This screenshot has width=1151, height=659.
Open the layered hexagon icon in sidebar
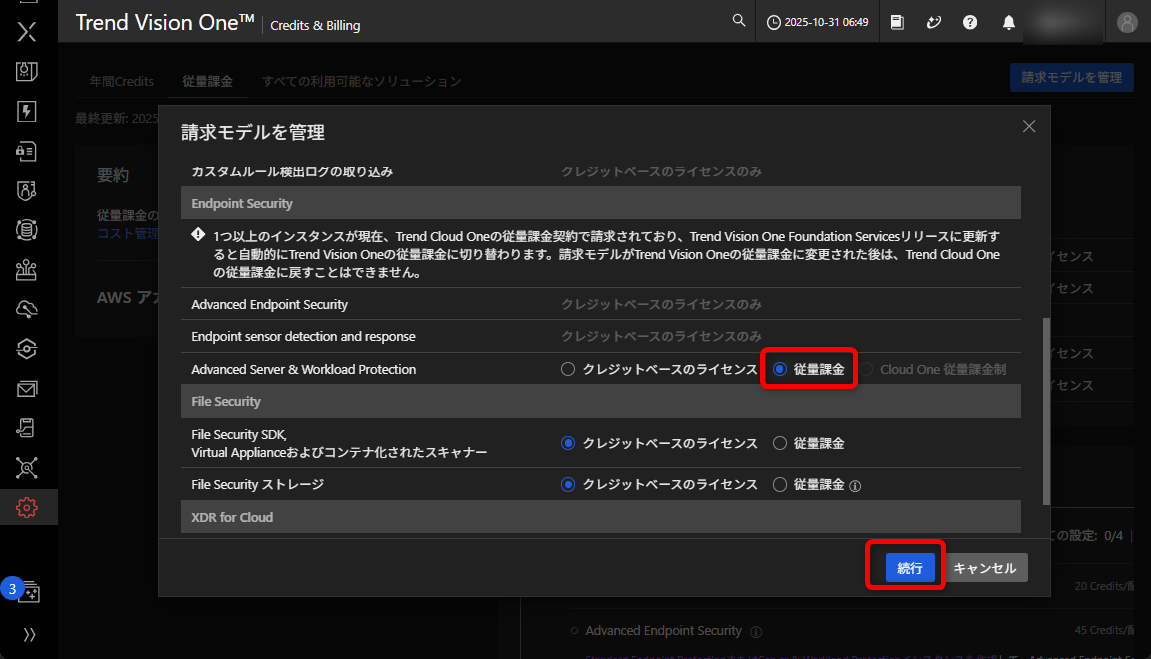tap(26, 349)
